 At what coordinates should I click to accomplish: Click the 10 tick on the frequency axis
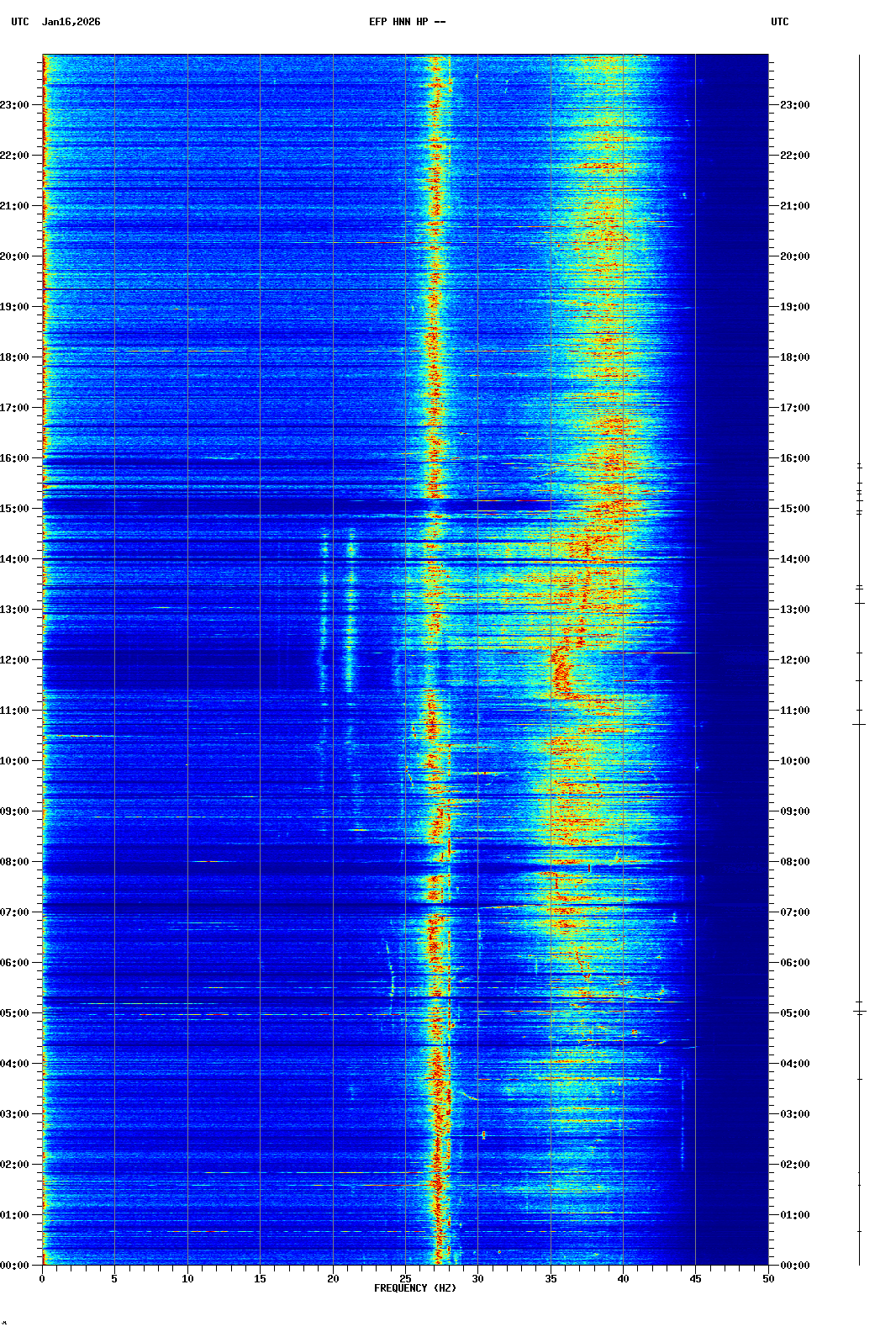[x=187, y=1279]
